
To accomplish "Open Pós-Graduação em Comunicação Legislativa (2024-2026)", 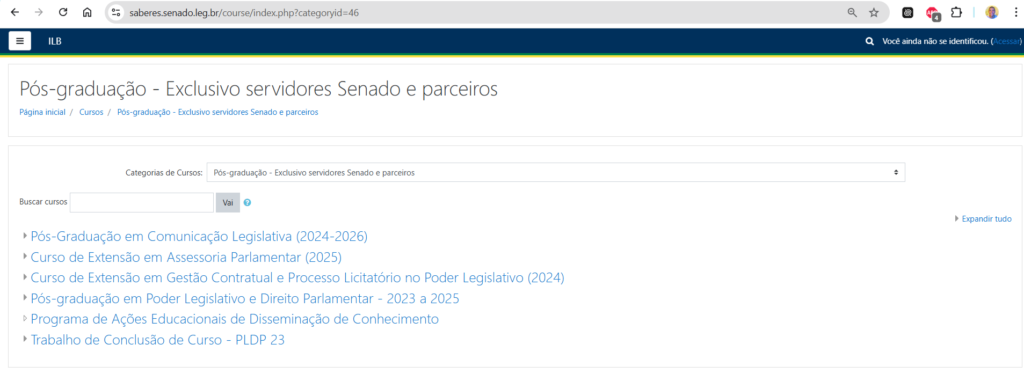I will click(x=199, y=236).
